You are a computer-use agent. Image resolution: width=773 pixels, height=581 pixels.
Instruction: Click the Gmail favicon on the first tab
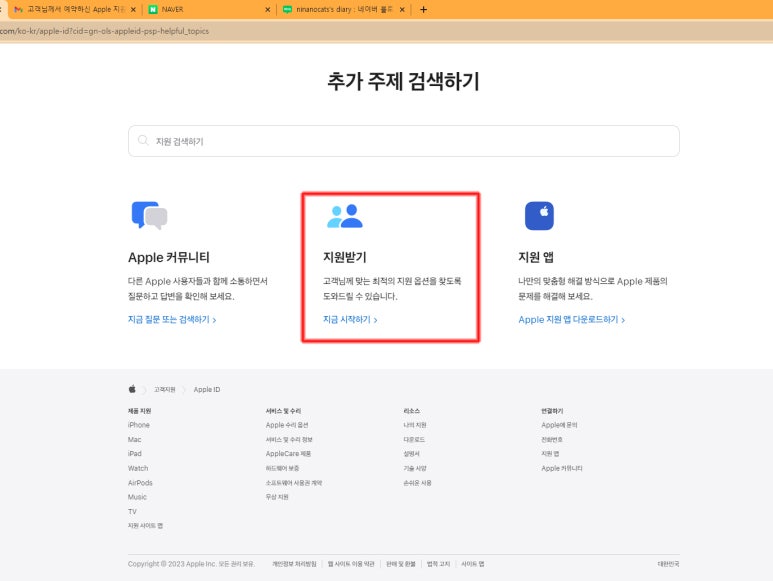[x=19, y=9]
